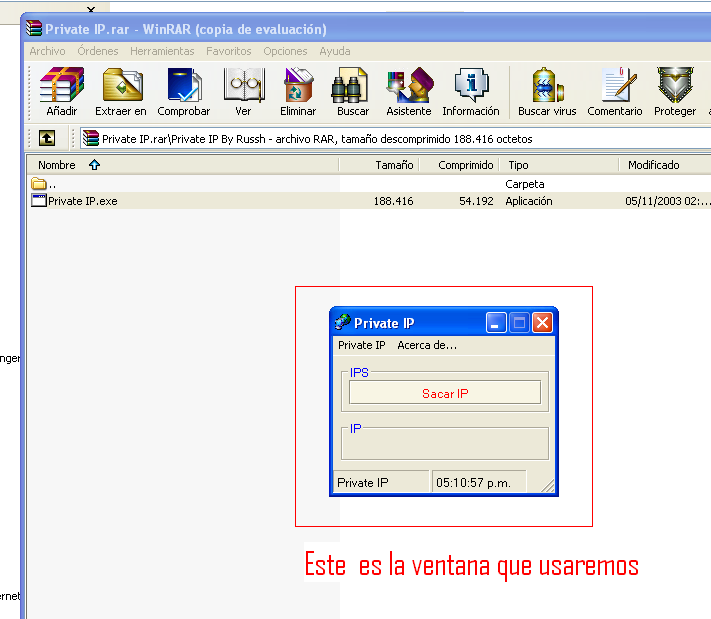Click the Eliminar toolbar icon
Image resolution: width=711 pixels, height=619 pixels.
[298, 84]
